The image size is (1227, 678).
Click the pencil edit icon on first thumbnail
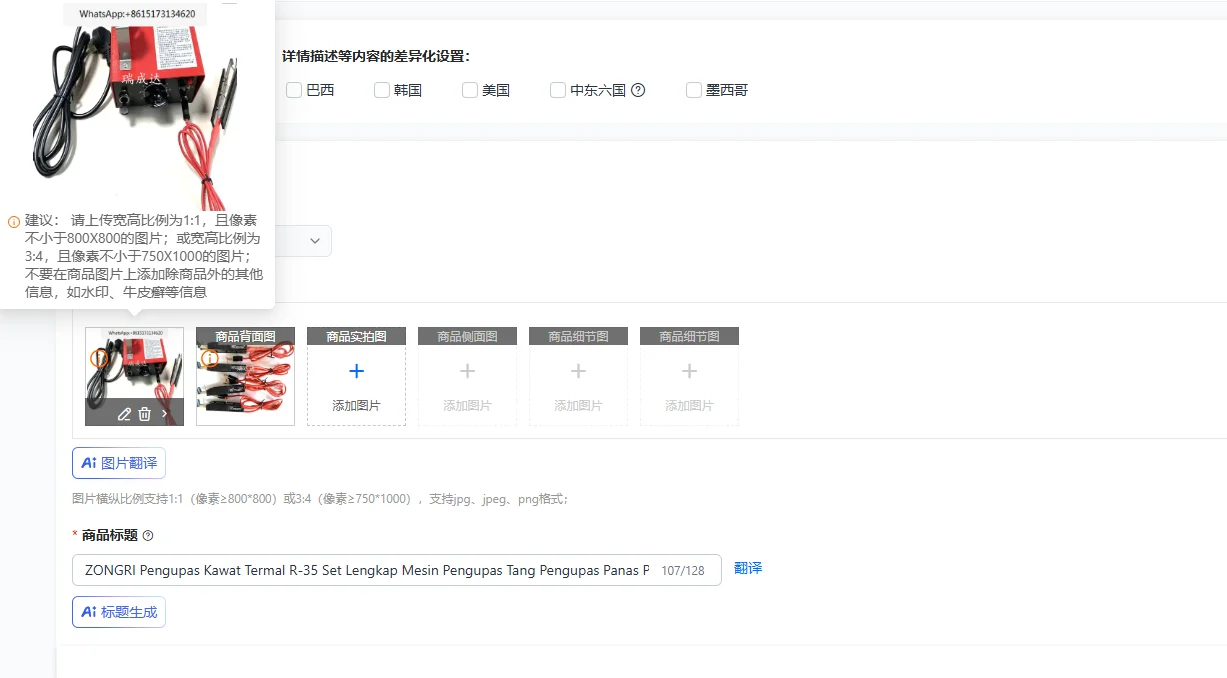click(124, 413)
